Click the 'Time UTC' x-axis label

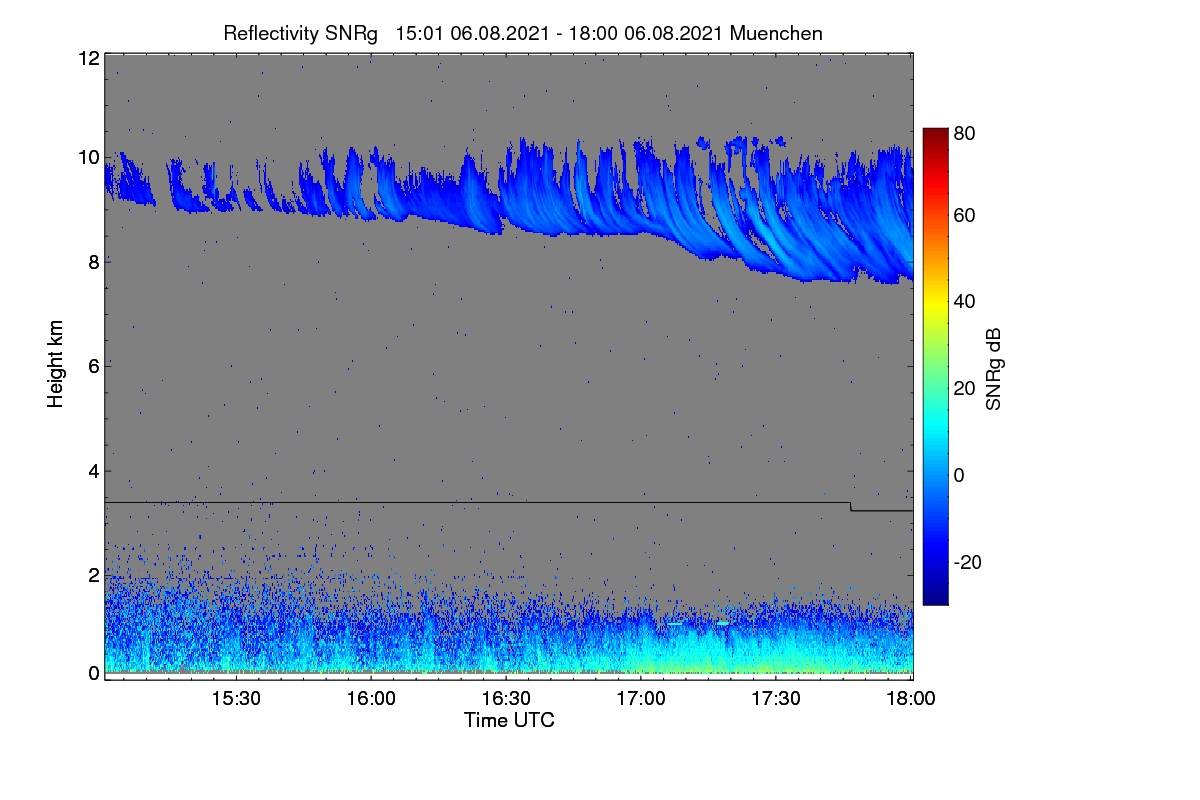pos(509,720)
